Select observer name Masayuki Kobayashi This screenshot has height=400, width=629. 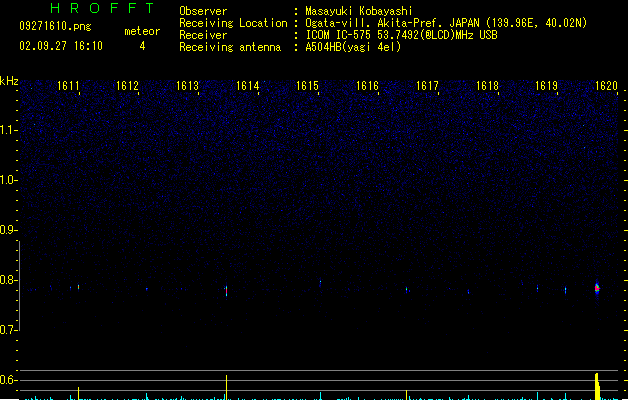pos(359,11)
